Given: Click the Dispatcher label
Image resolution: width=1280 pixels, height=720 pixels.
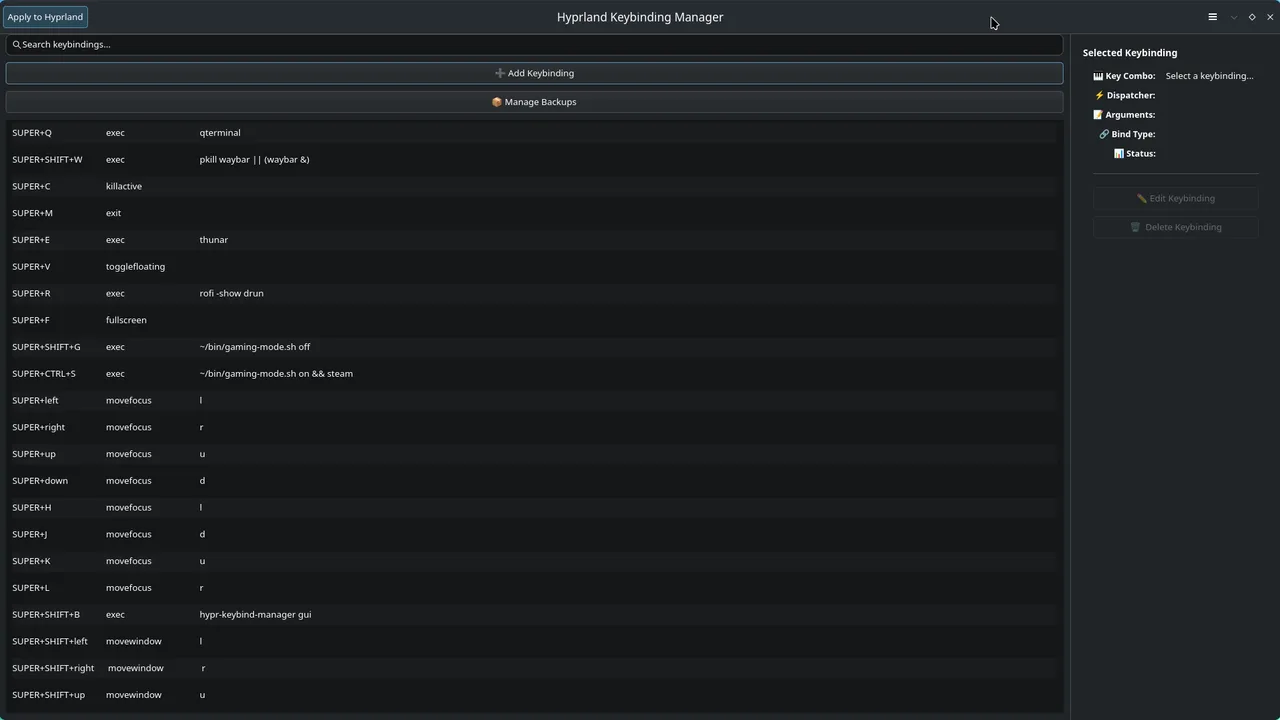Looking at the screenshot, I should point(1125,95).
